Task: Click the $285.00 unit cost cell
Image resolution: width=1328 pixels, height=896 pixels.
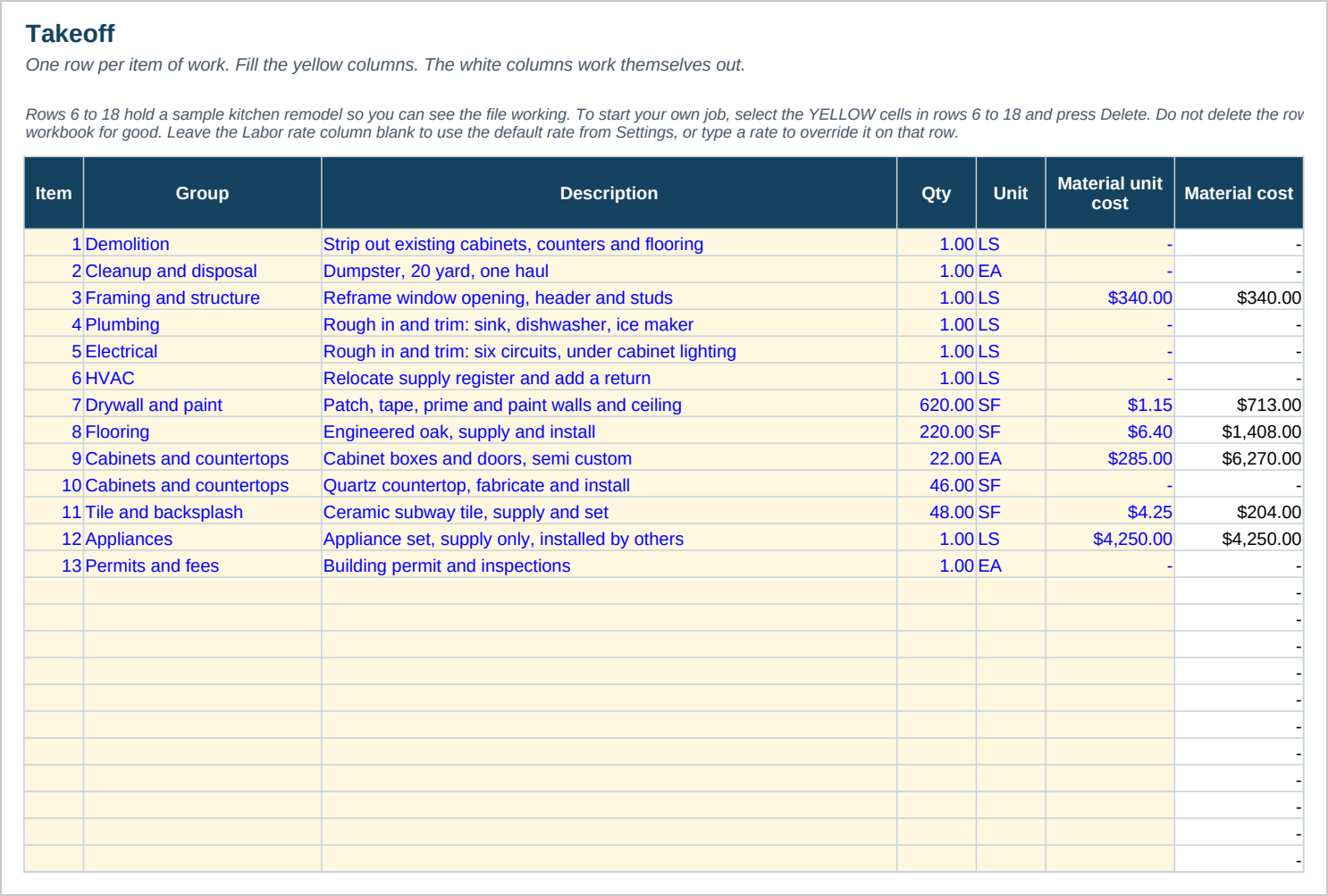Action: point(1110,458)
